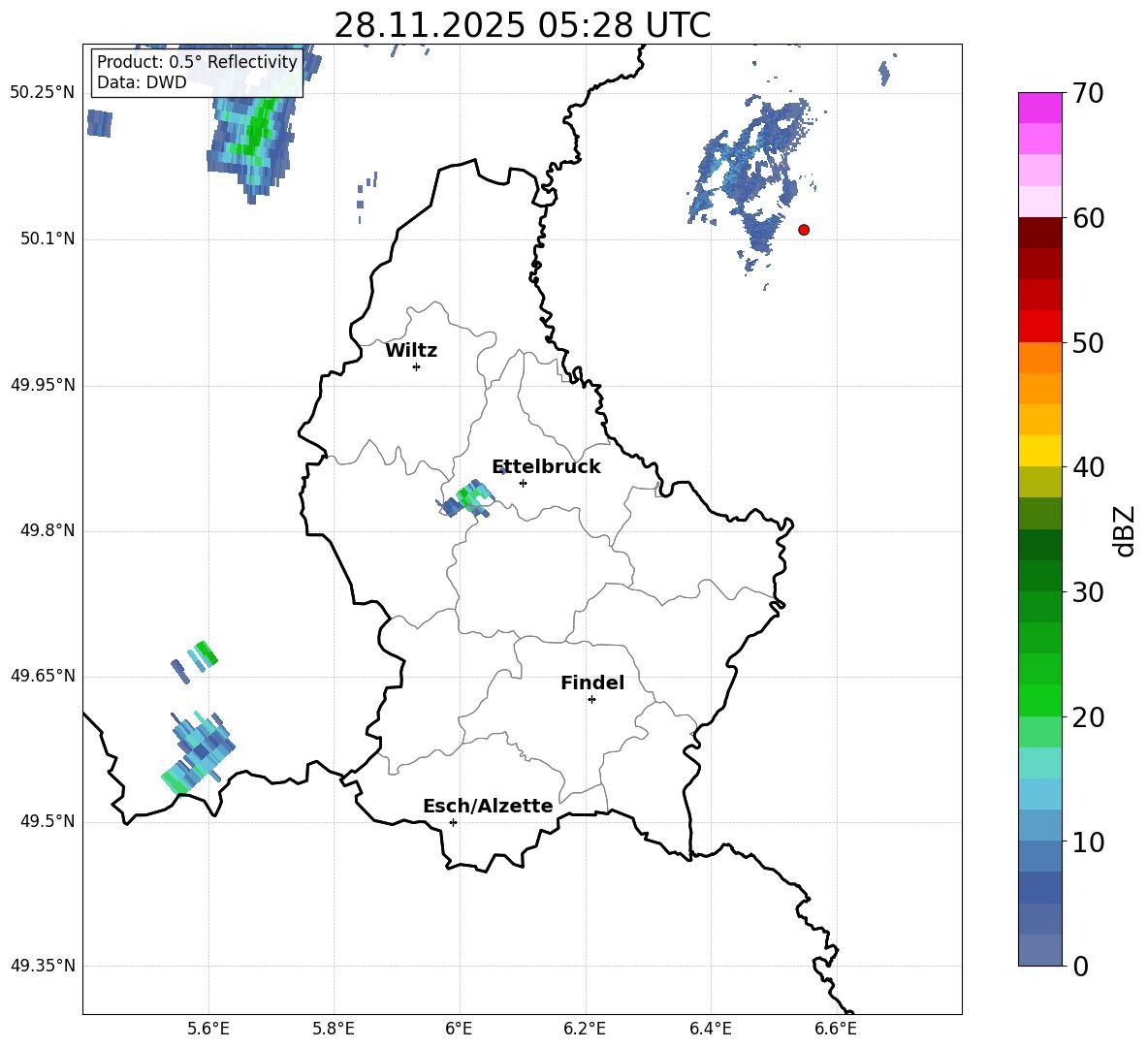Click the 0 value on colorbar

tap(1080, 967)
